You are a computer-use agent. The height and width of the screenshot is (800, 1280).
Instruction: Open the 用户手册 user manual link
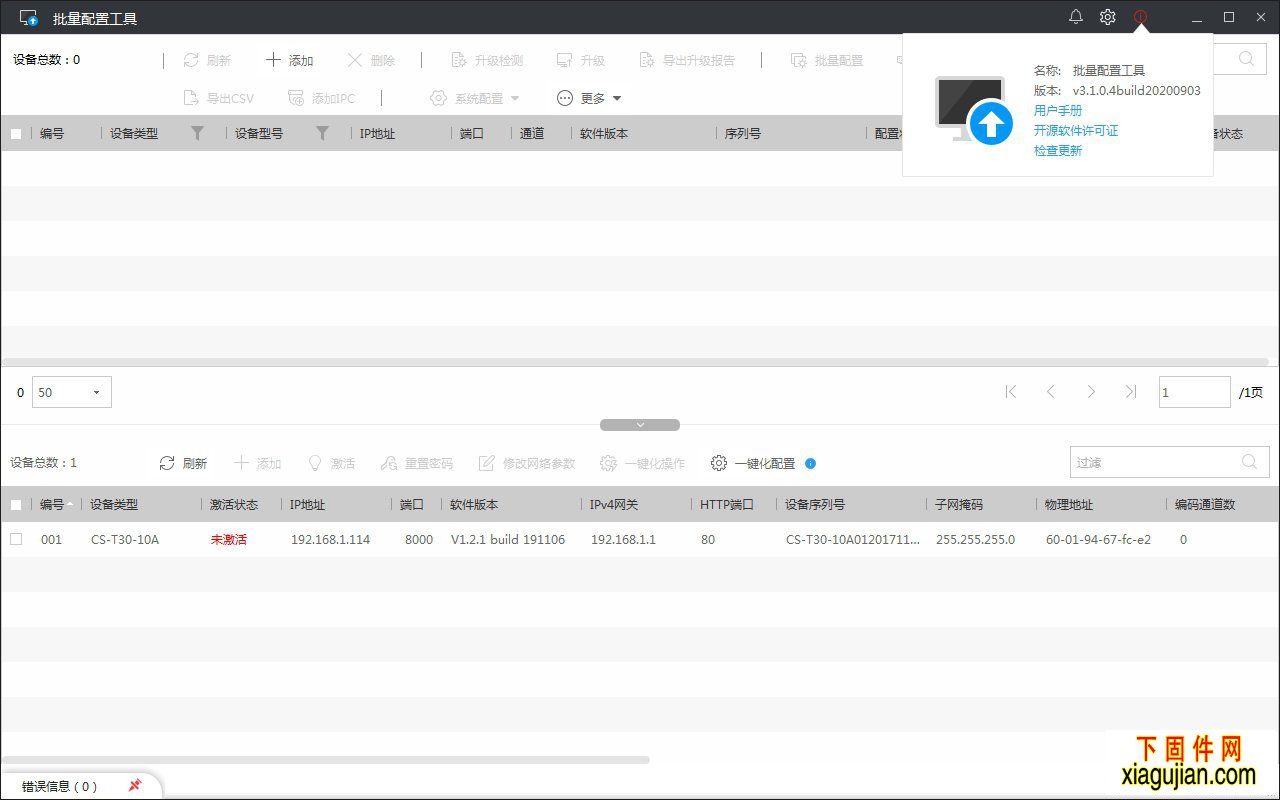tap(1058, 110)
